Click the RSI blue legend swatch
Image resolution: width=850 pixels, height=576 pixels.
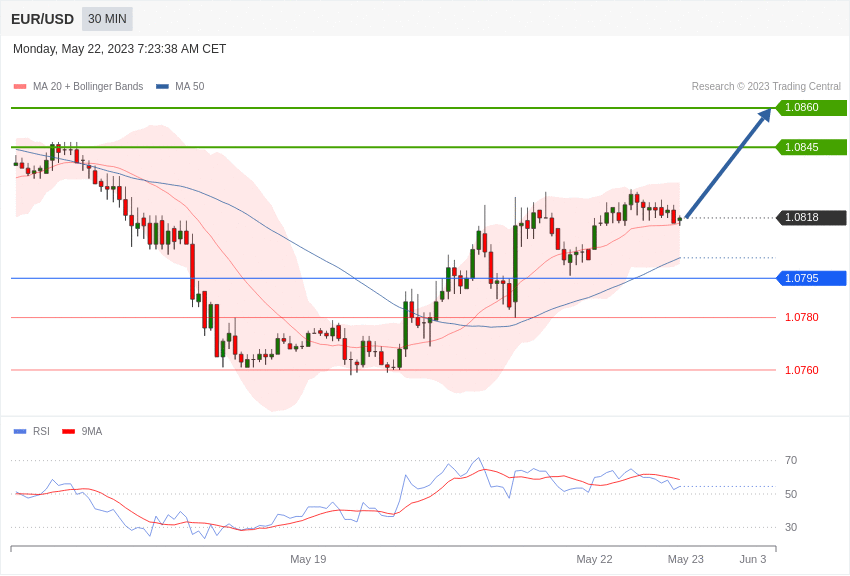pyautogui.click(x=20, y=431)
